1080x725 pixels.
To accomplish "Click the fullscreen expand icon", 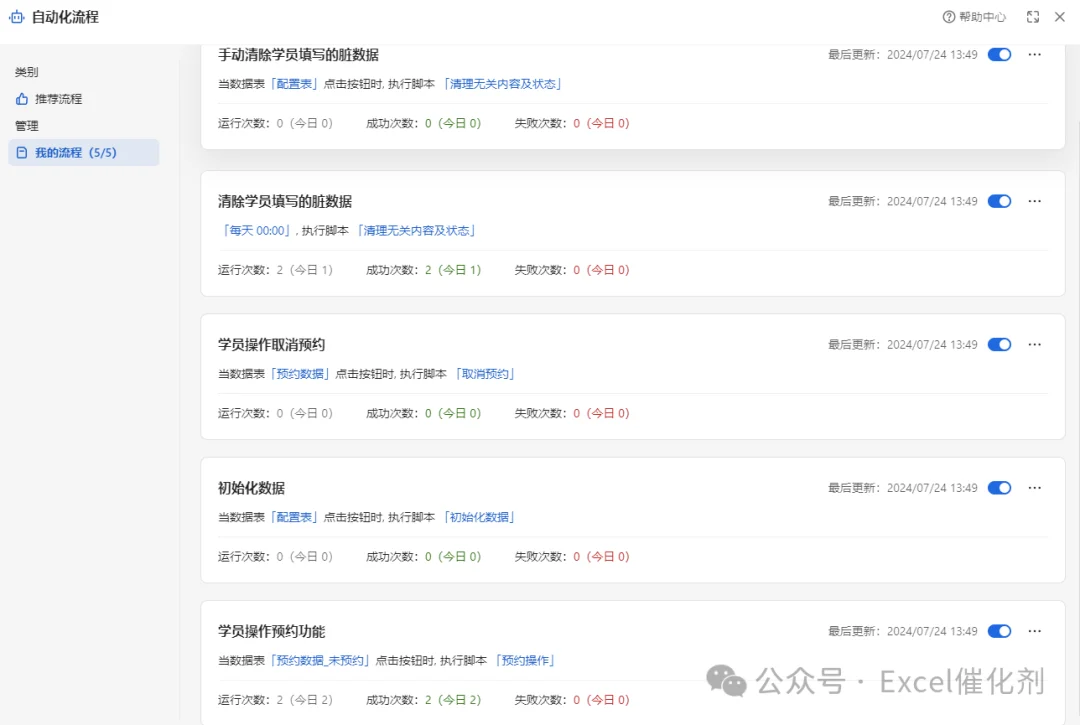I will tap(1032, 17).
